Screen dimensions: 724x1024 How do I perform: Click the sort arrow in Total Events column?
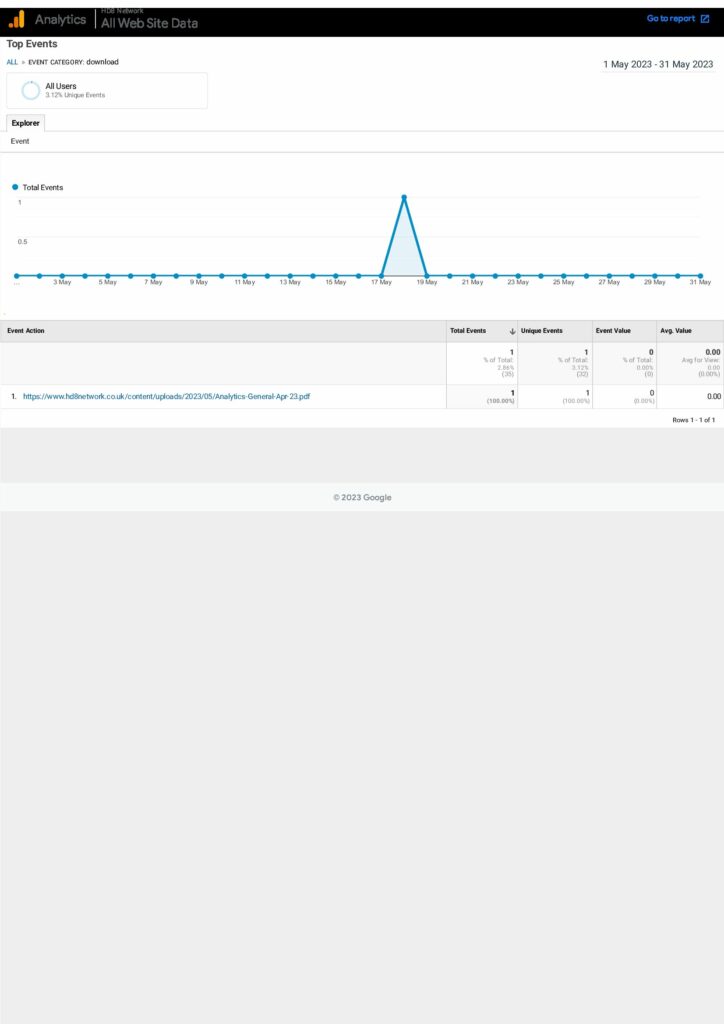click(x=512, y=331)
